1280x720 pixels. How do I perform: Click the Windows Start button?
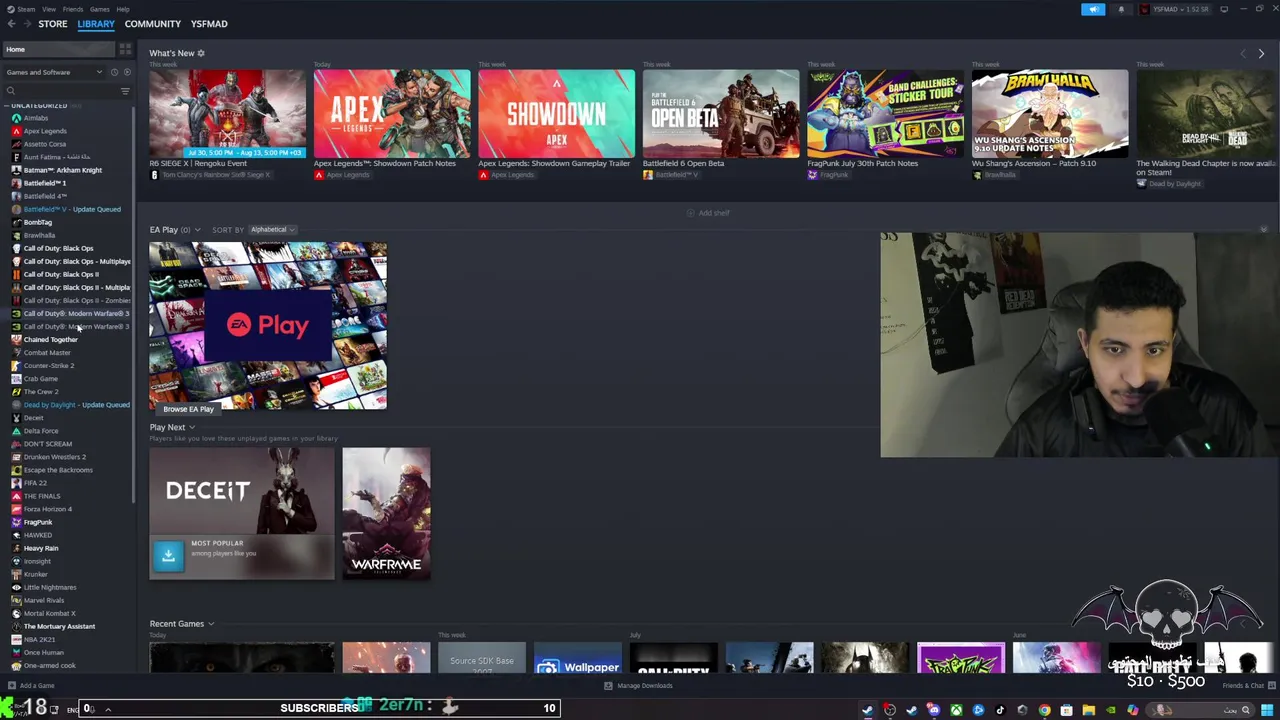(x=1267, y=710)
